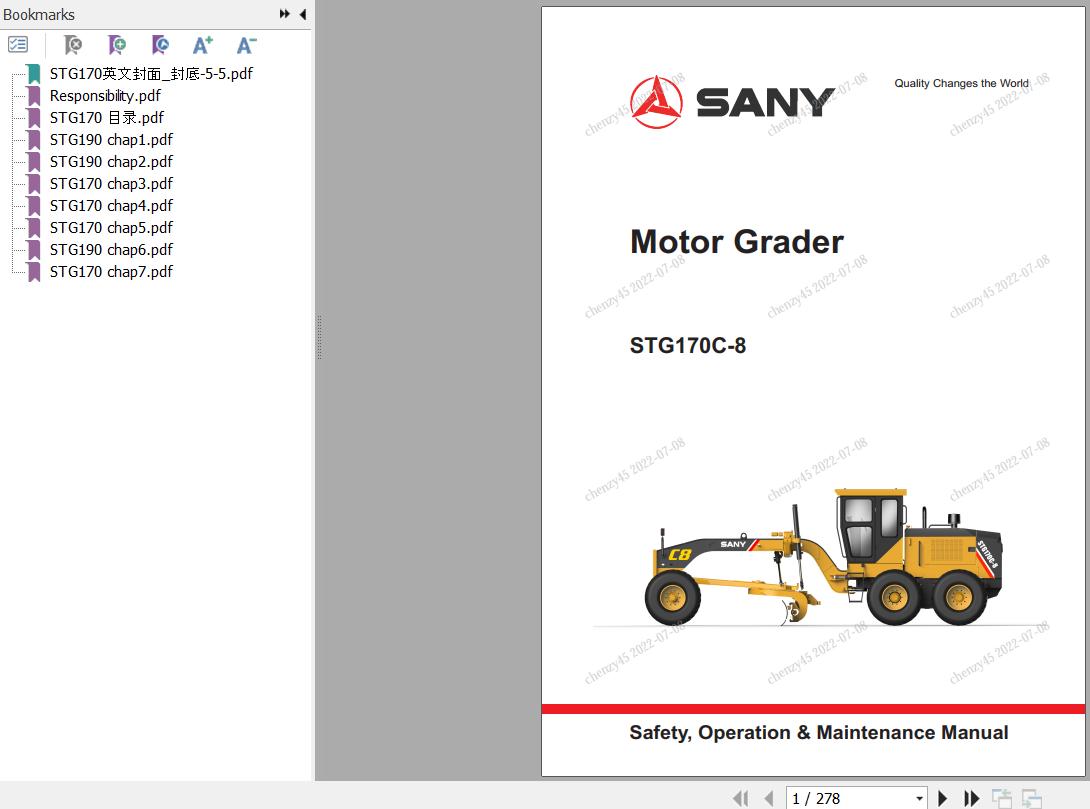Click the motor grader image
1090x809 pixels.
click(x=824, y=555)
